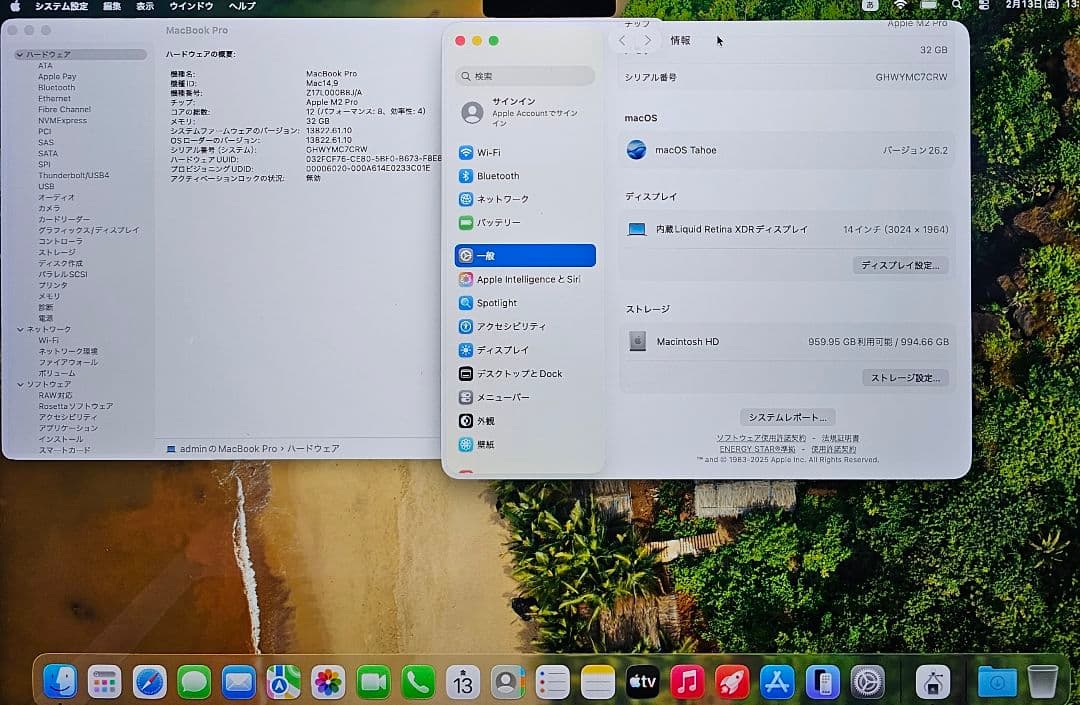1080x705 pixels.
Task: Open App Store from the Dock
Action: [x=777, y=682]
